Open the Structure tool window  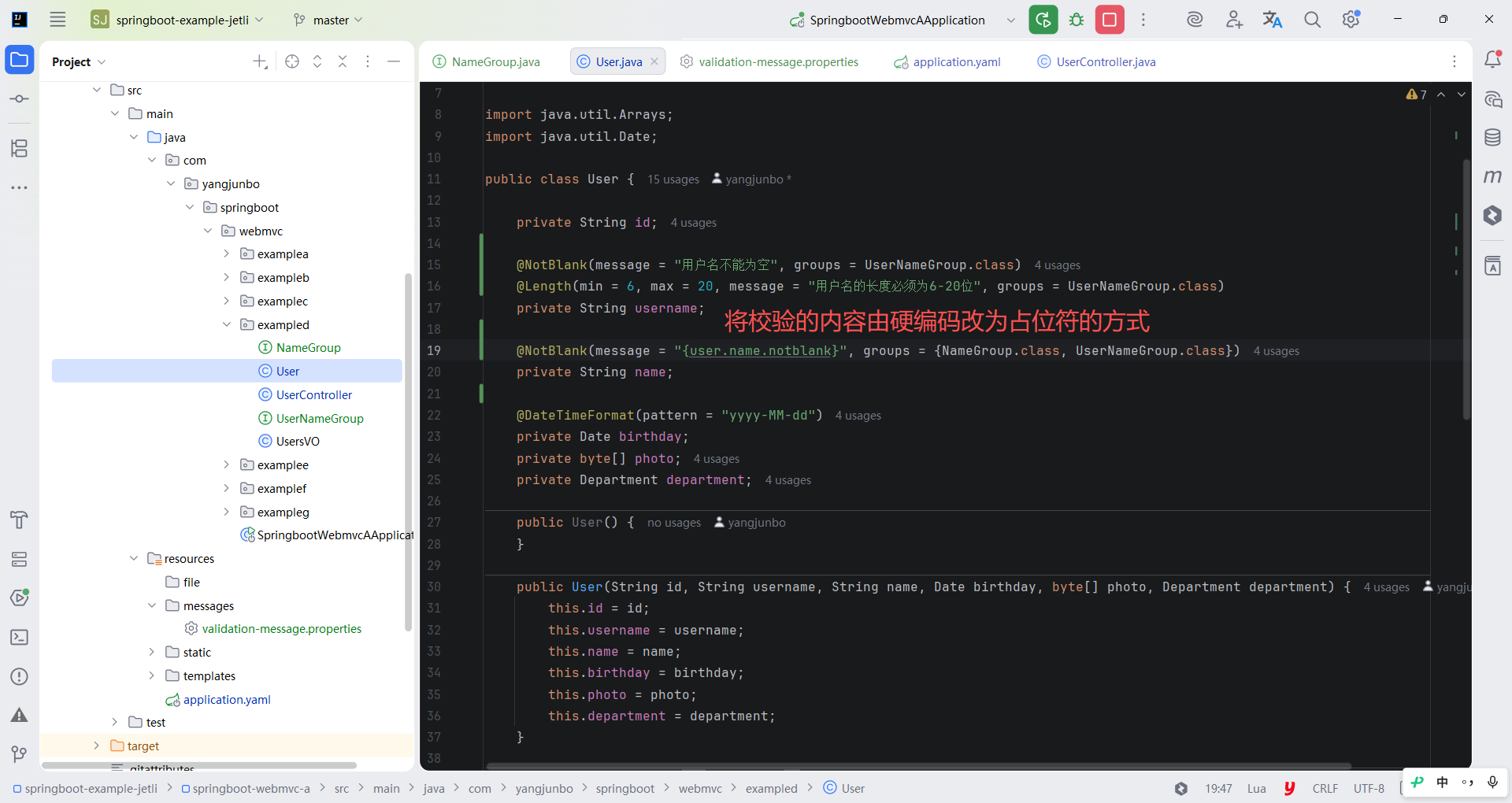pos(20,148)
